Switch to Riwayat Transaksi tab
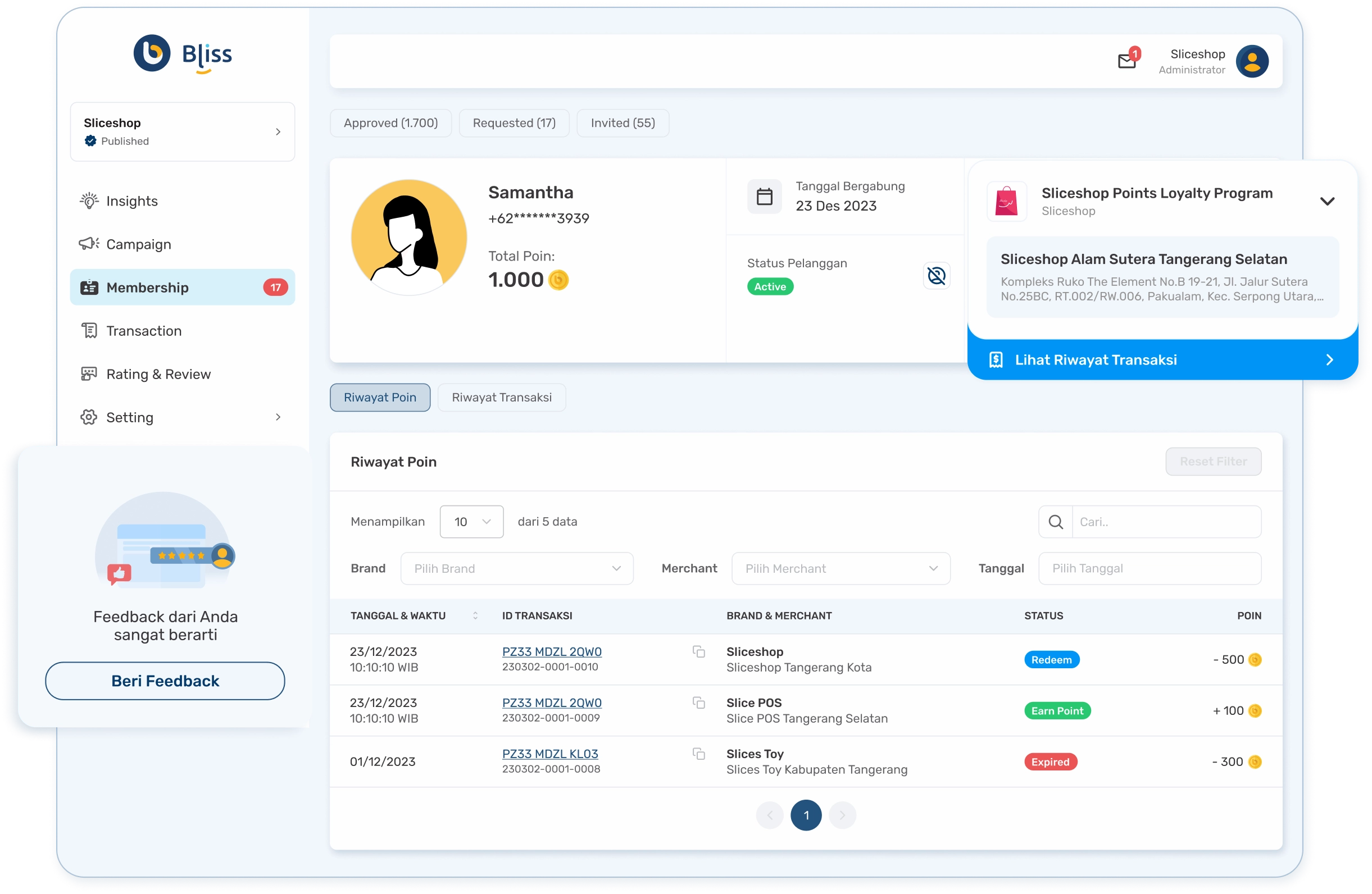Viewport: 1372px width, 894px height. pos(502,398)
